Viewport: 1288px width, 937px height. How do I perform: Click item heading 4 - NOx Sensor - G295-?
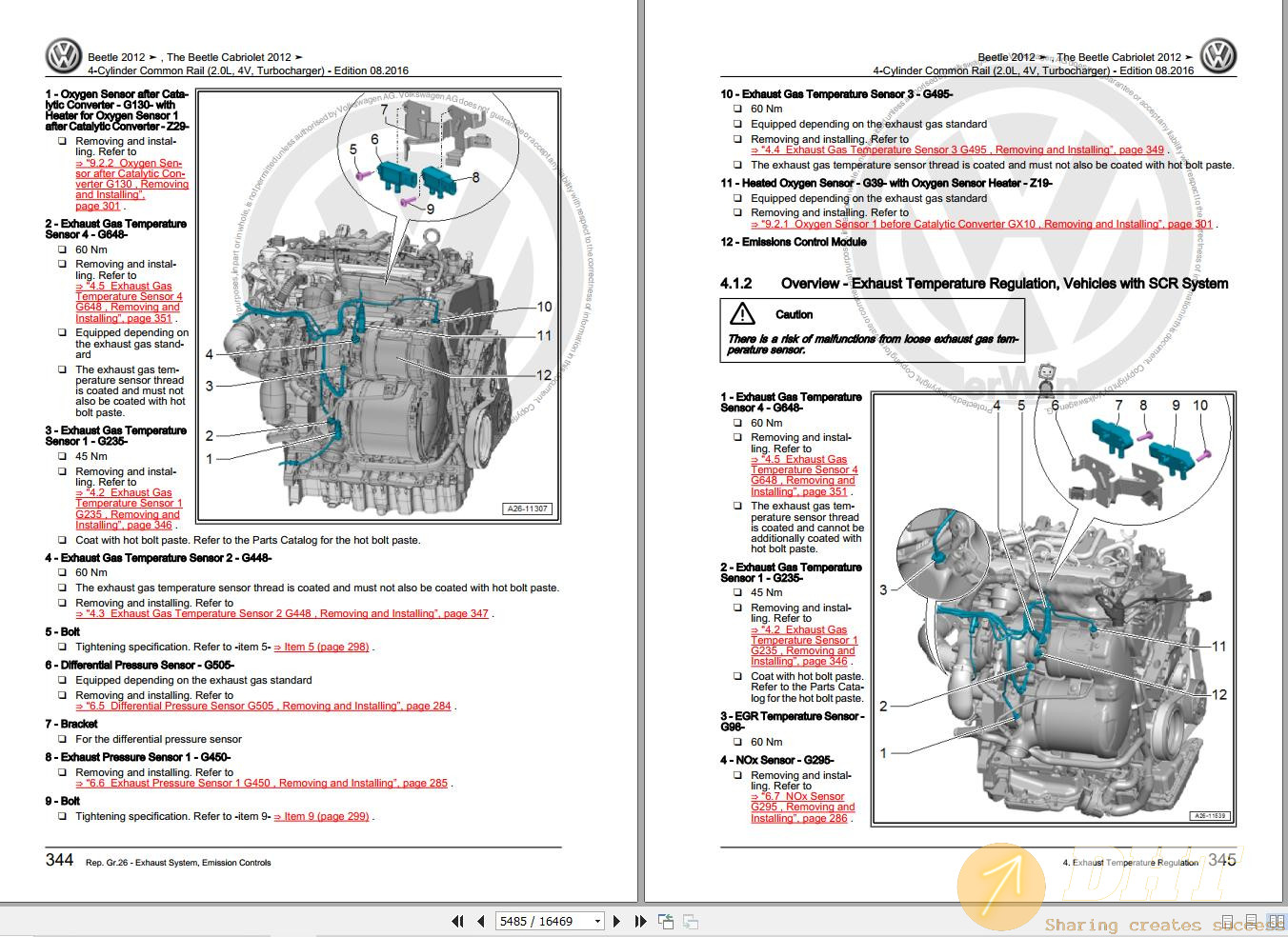(x=777, y=760)
